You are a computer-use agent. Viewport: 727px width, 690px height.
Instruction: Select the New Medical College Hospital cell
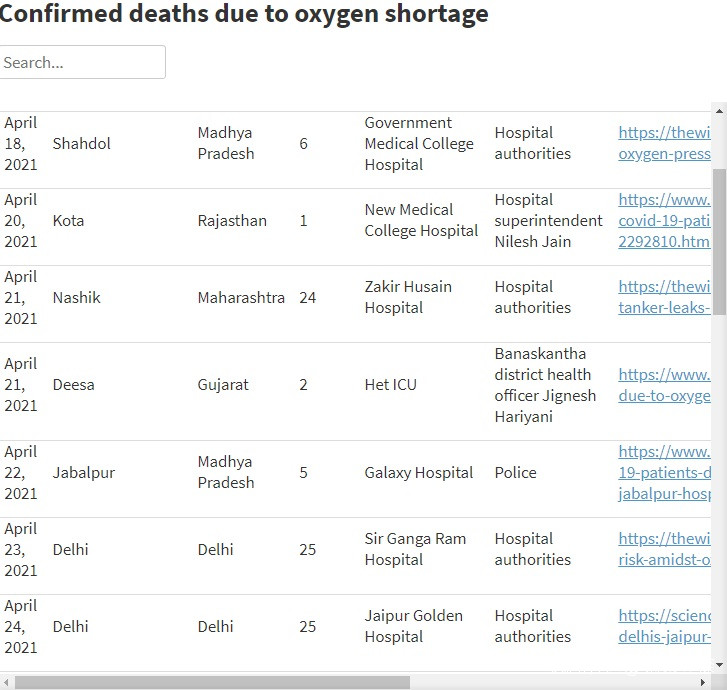(x=421, y=220)
